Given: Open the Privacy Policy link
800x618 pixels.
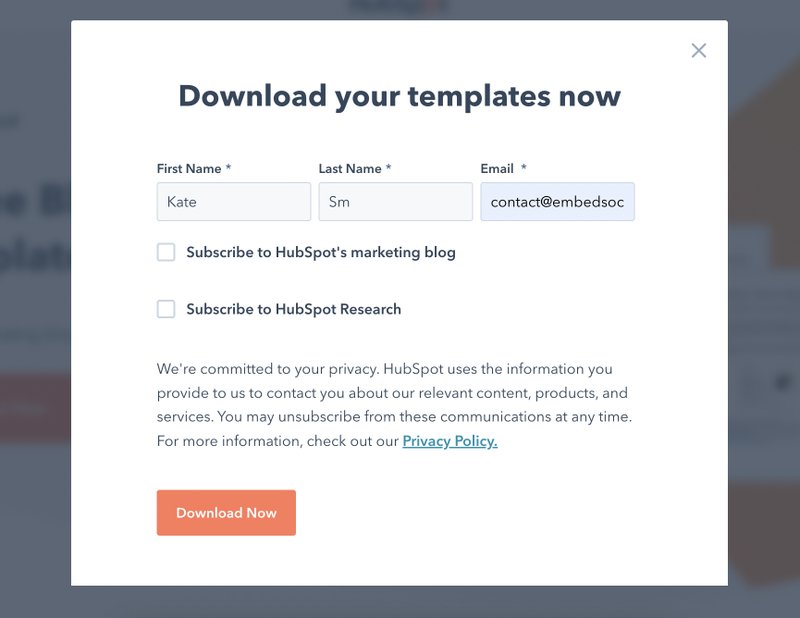Looking at the screenshot, I should click(x=449, y=441).
